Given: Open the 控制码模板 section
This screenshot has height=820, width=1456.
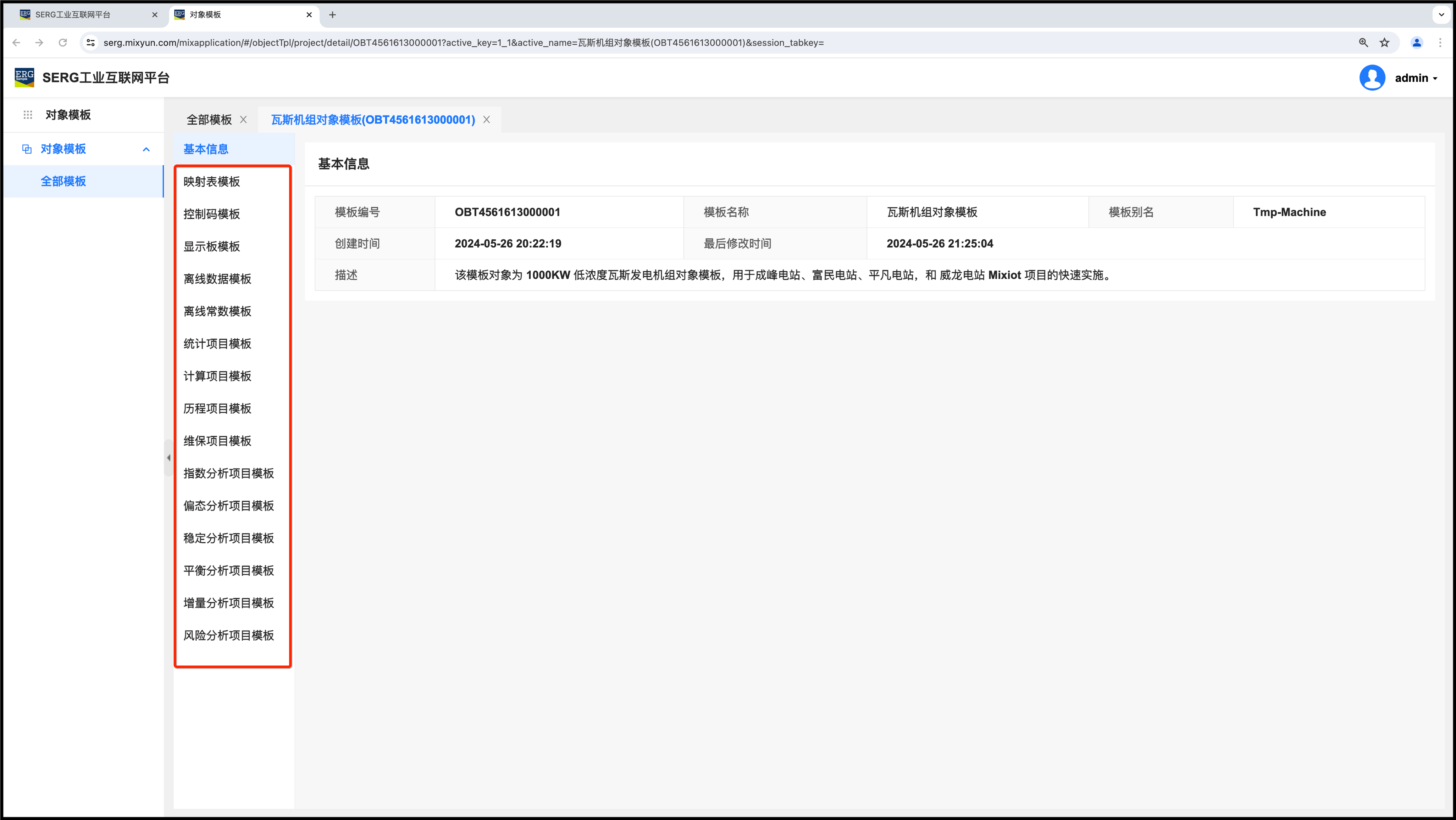Looking at the screenshot, I should point(211,214).
